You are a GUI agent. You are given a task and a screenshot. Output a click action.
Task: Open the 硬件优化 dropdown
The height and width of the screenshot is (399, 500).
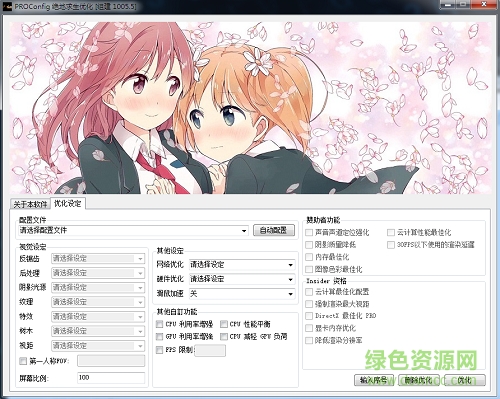(x=242, y=279)
